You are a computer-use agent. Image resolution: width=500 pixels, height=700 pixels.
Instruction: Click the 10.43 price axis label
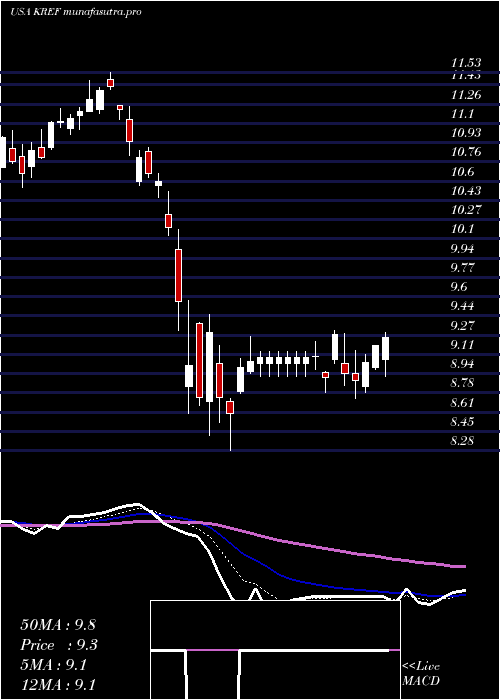466,191
